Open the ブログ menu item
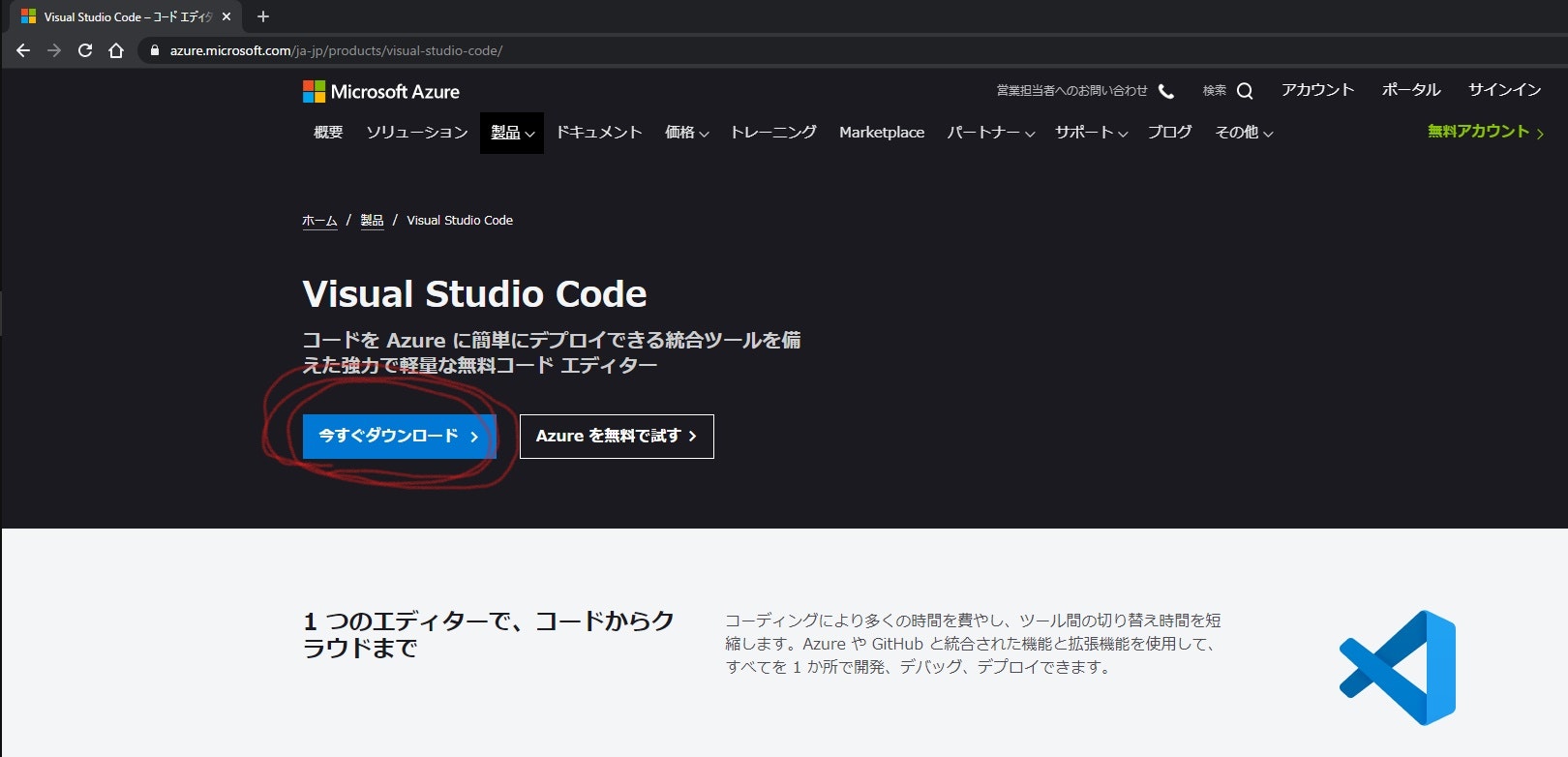The image size is (1568, 757). 1169,133
